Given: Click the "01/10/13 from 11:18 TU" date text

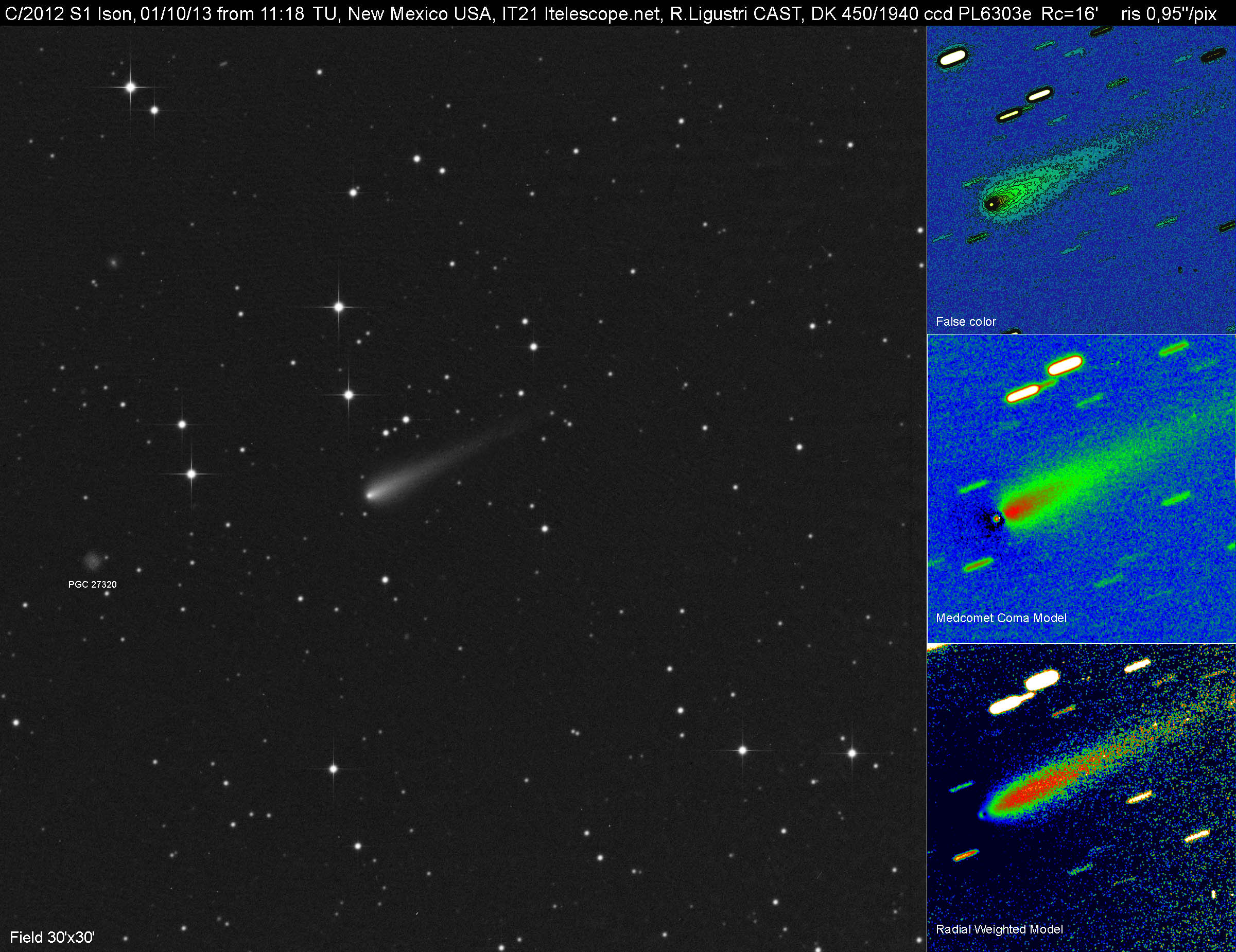Looking at the screenshot, I should pos(239,13).
